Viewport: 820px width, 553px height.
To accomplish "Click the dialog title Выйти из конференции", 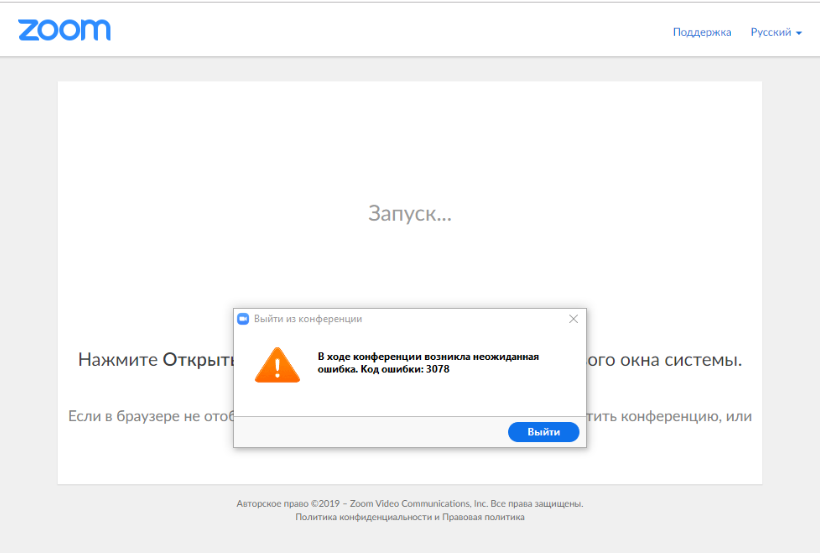I will [x=308, y=319].
